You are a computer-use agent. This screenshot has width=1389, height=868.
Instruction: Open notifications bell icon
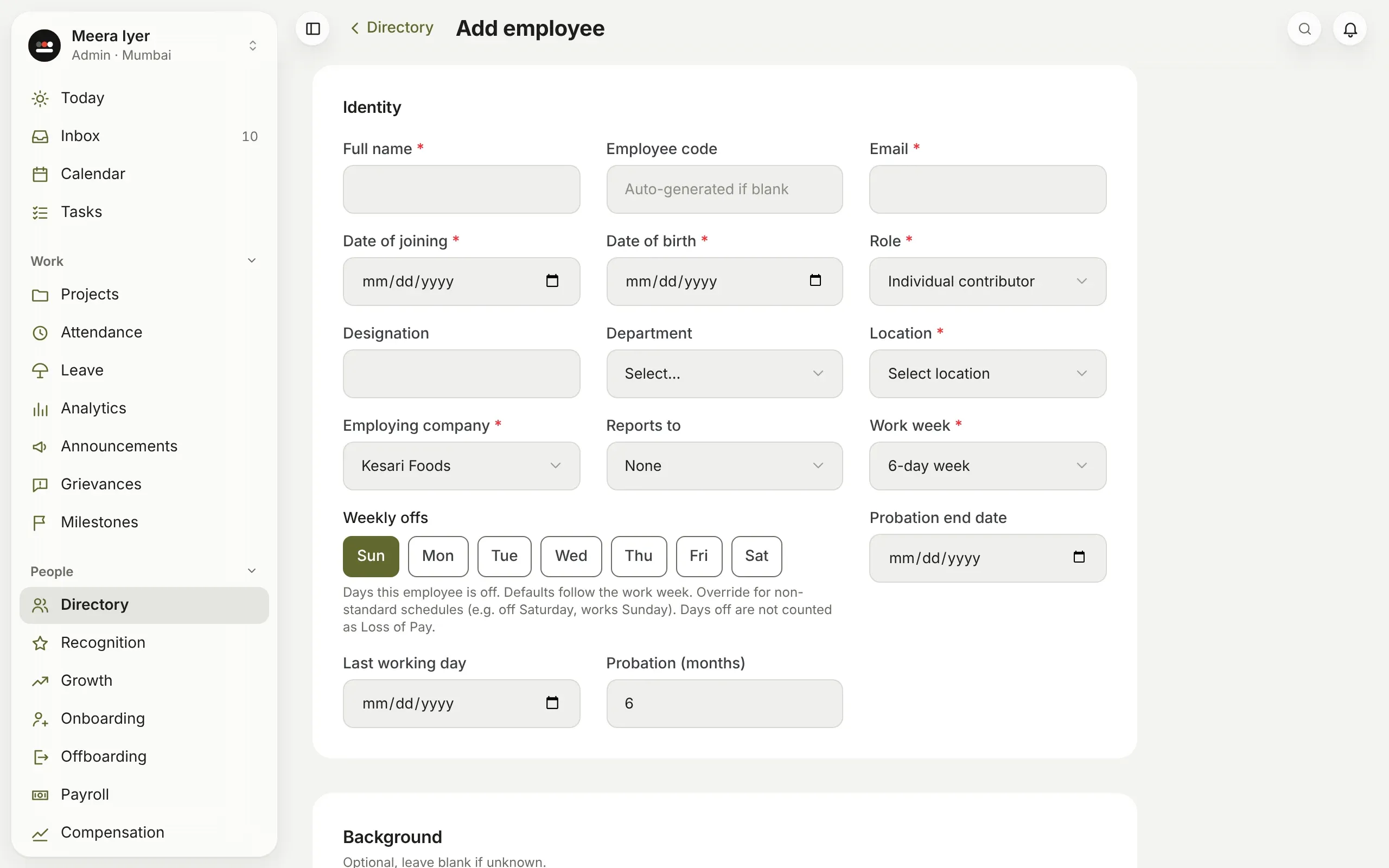point(1350,29)
